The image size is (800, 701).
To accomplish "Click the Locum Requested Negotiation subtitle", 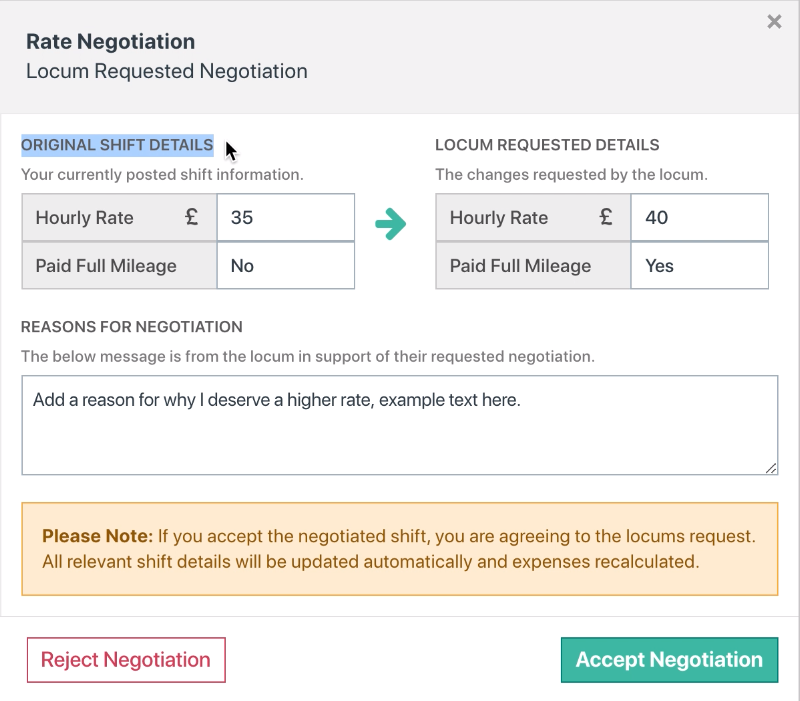I will click(167, 71).
